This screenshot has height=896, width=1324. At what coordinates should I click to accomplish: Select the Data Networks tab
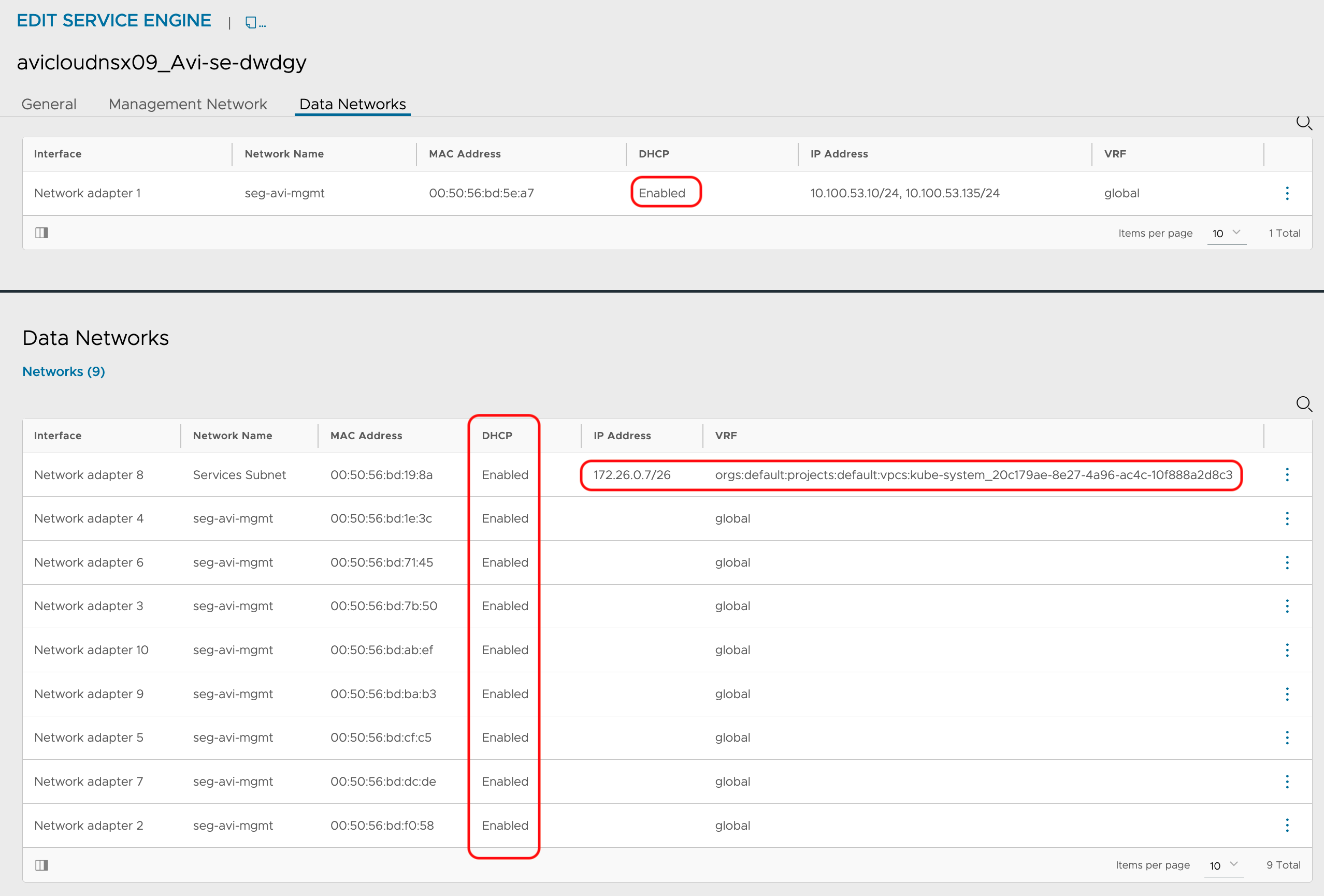[352, 104]
